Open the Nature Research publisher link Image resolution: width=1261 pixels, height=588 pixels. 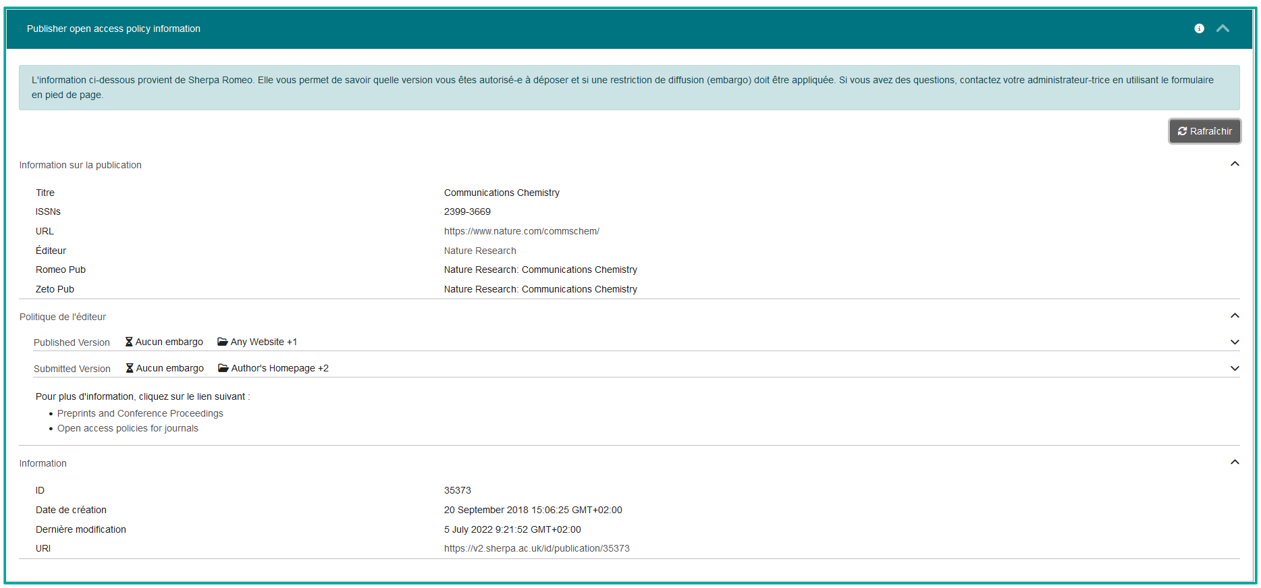(x=480, y=251)
